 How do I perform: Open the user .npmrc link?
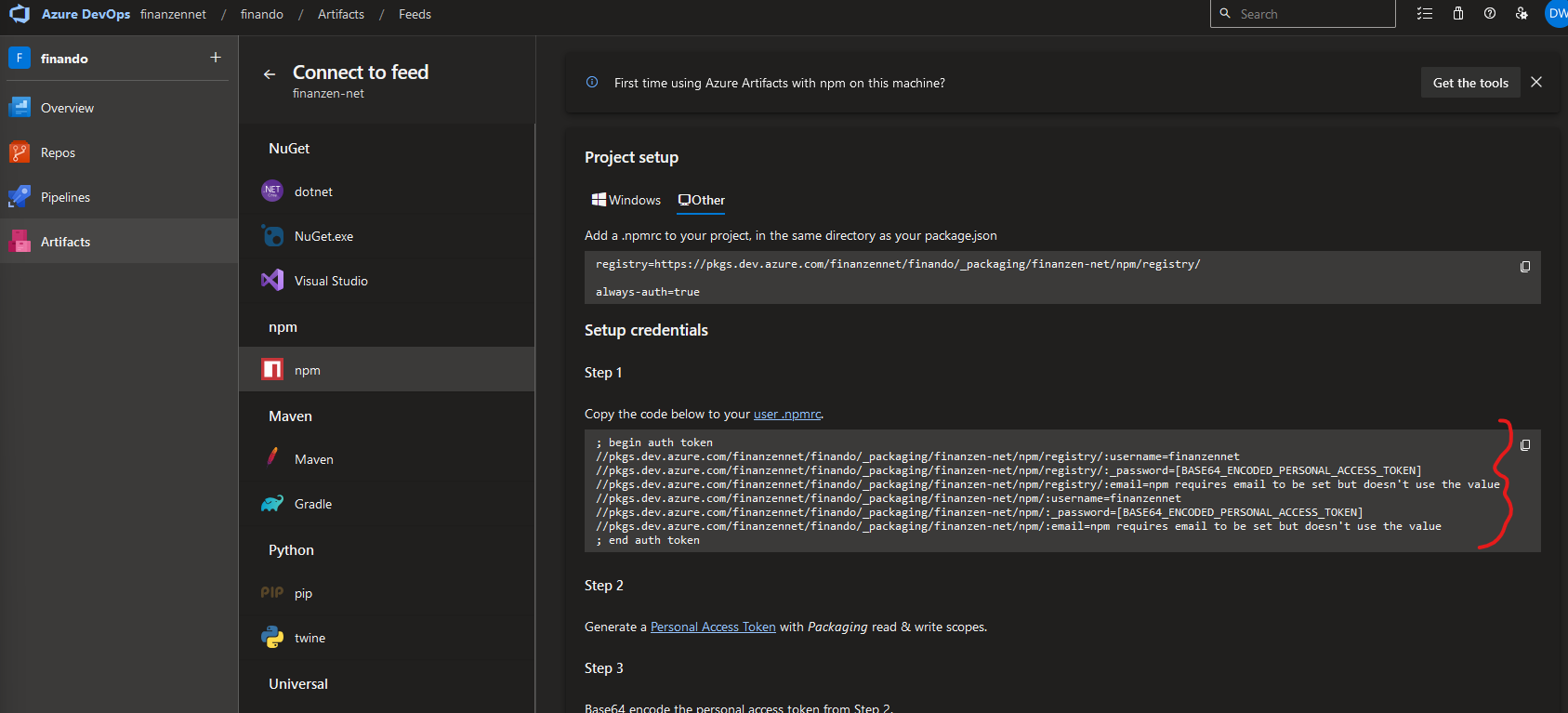pyautogui.click(x=787, y=415)
